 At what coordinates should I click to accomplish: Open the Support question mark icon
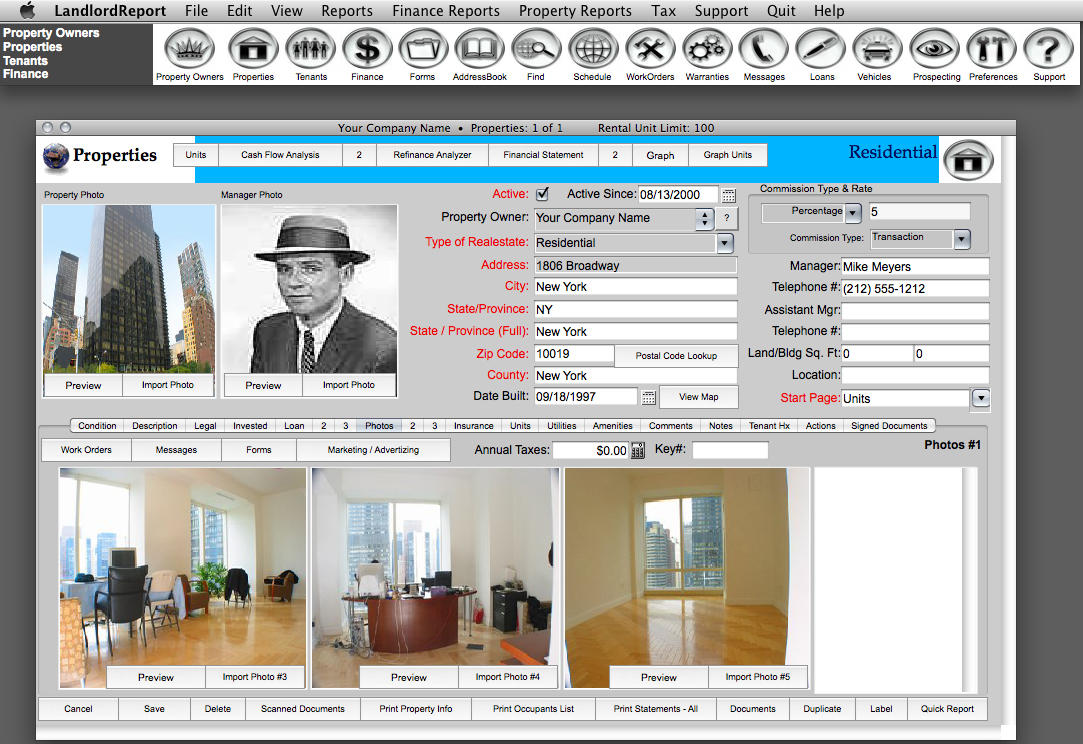click(1048, 49)
